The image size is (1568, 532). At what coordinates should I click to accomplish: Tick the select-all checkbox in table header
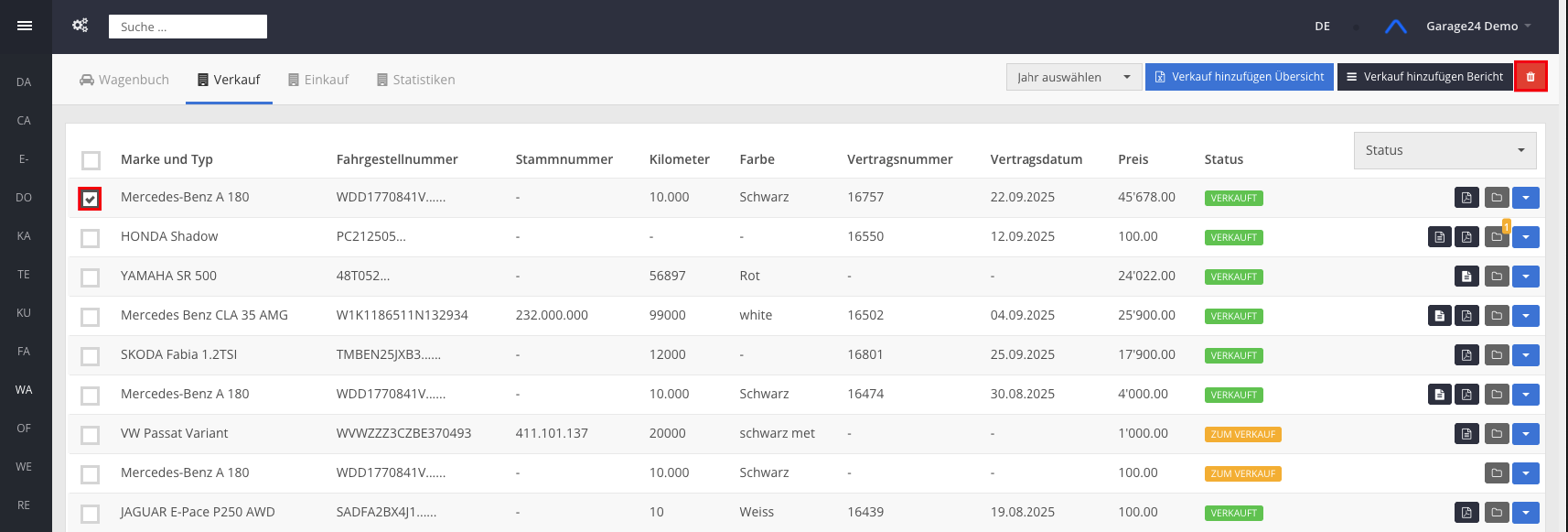coord(91,160)
